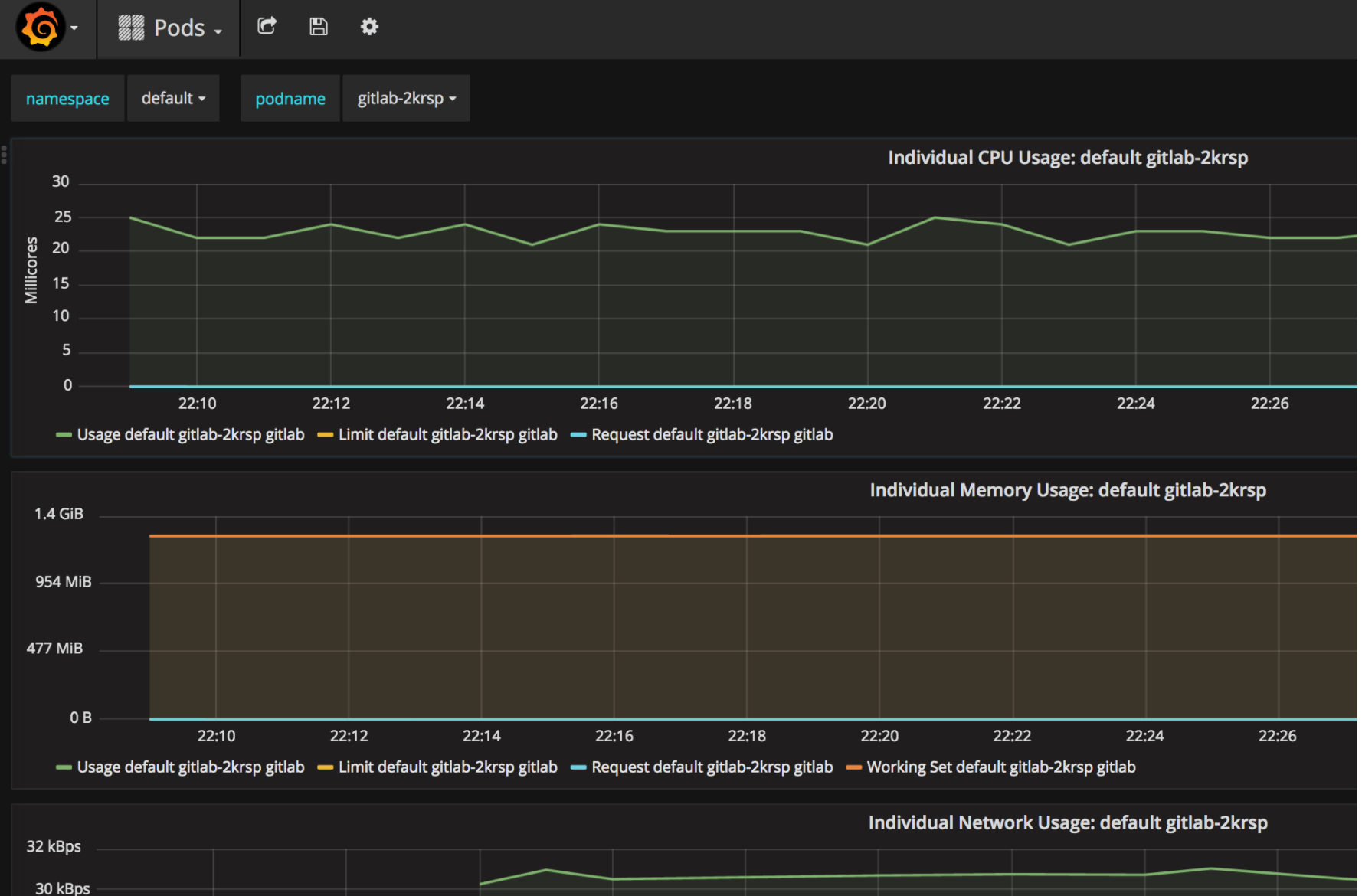Open the Individual Network Usage panel title menu
The image size is (1362, 896).
[x=1068, y=822]
